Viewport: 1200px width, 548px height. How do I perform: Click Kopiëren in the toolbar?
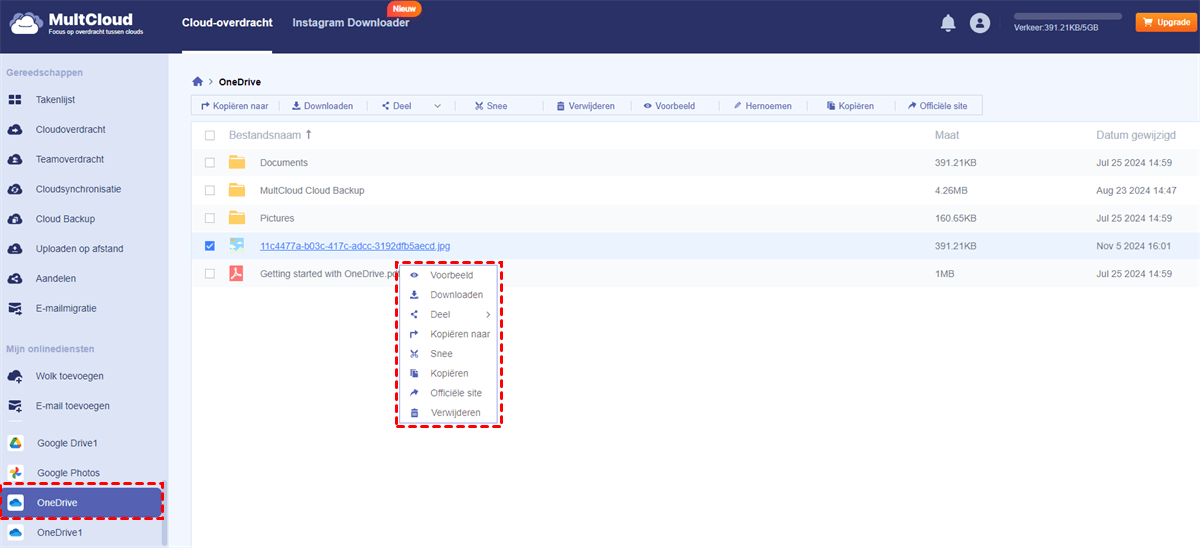[850, 106]
